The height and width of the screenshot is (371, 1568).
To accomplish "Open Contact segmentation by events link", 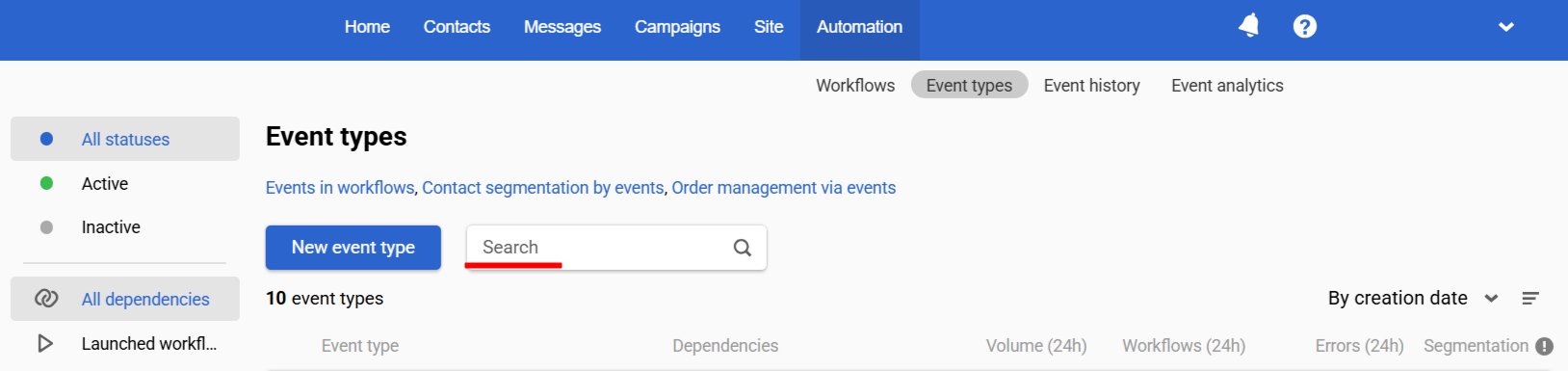I will [543, 188].
